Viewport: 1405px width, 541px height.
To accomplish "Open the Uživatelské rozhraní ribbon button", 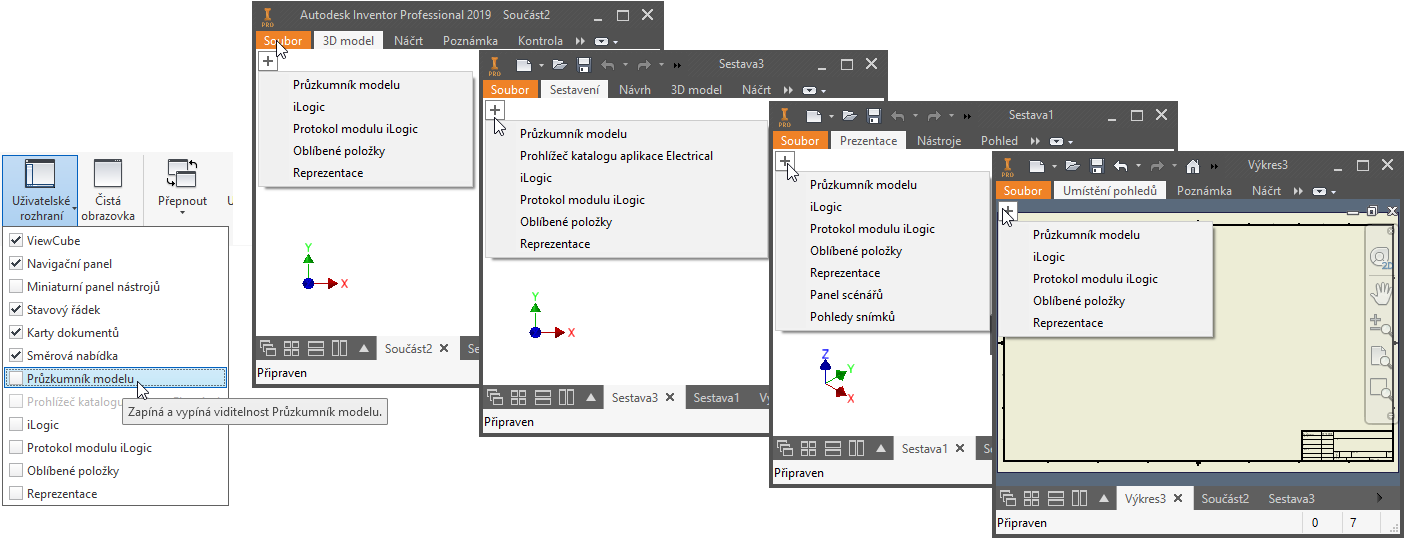I will click(39, 190).
